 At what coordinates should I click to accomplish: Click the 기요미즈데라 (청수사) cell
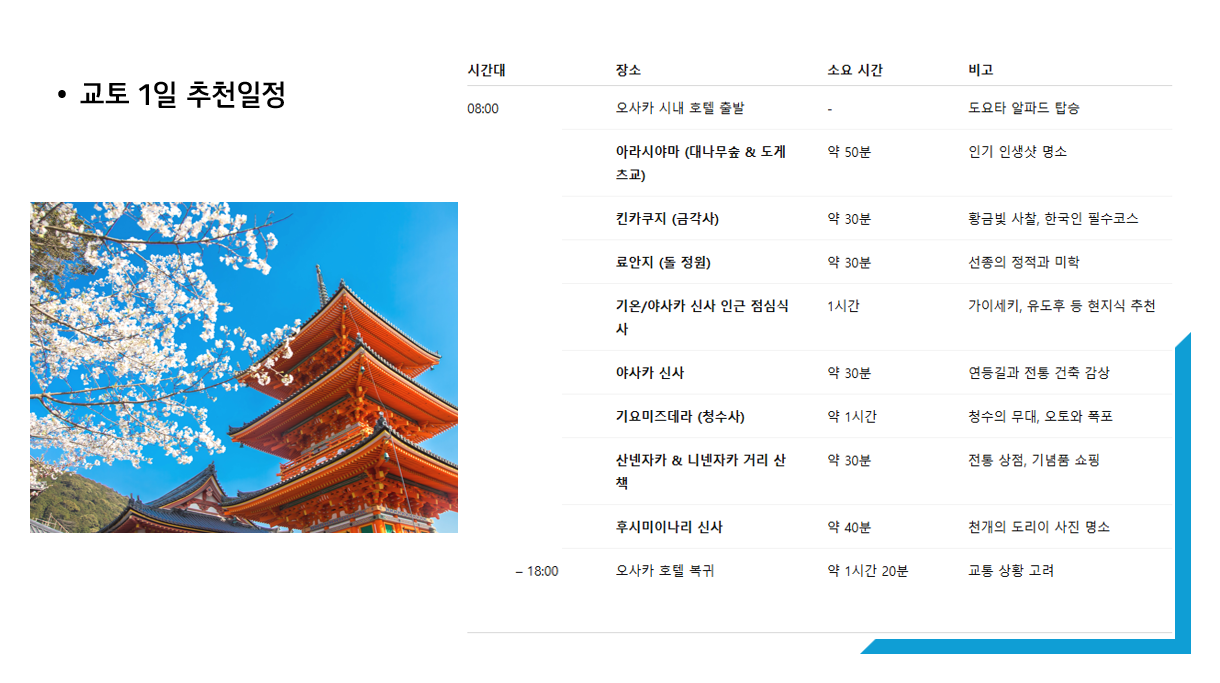[679, 416]
